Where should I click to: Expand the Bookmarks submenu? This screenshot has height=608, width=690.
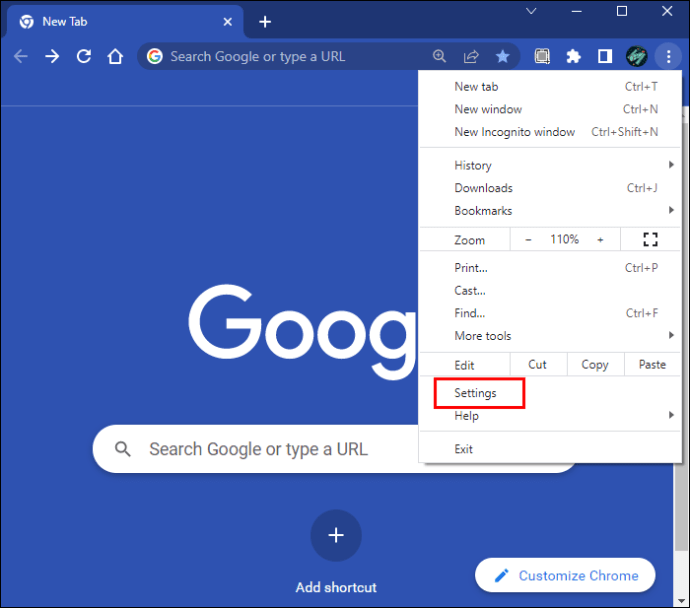(550, 211)
